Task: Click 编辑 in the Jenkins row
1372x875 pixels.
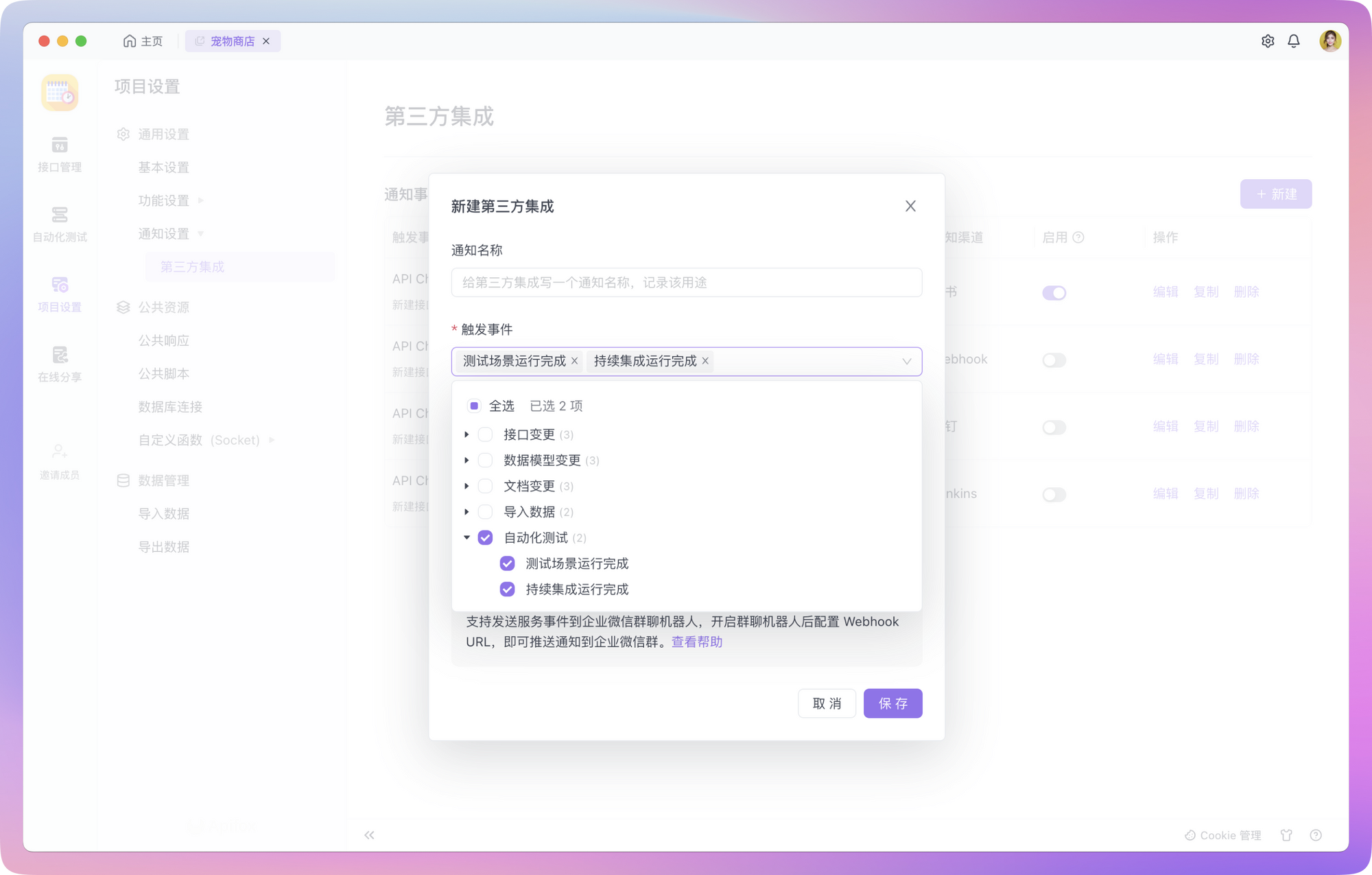Action: (x=1165, y=493)
